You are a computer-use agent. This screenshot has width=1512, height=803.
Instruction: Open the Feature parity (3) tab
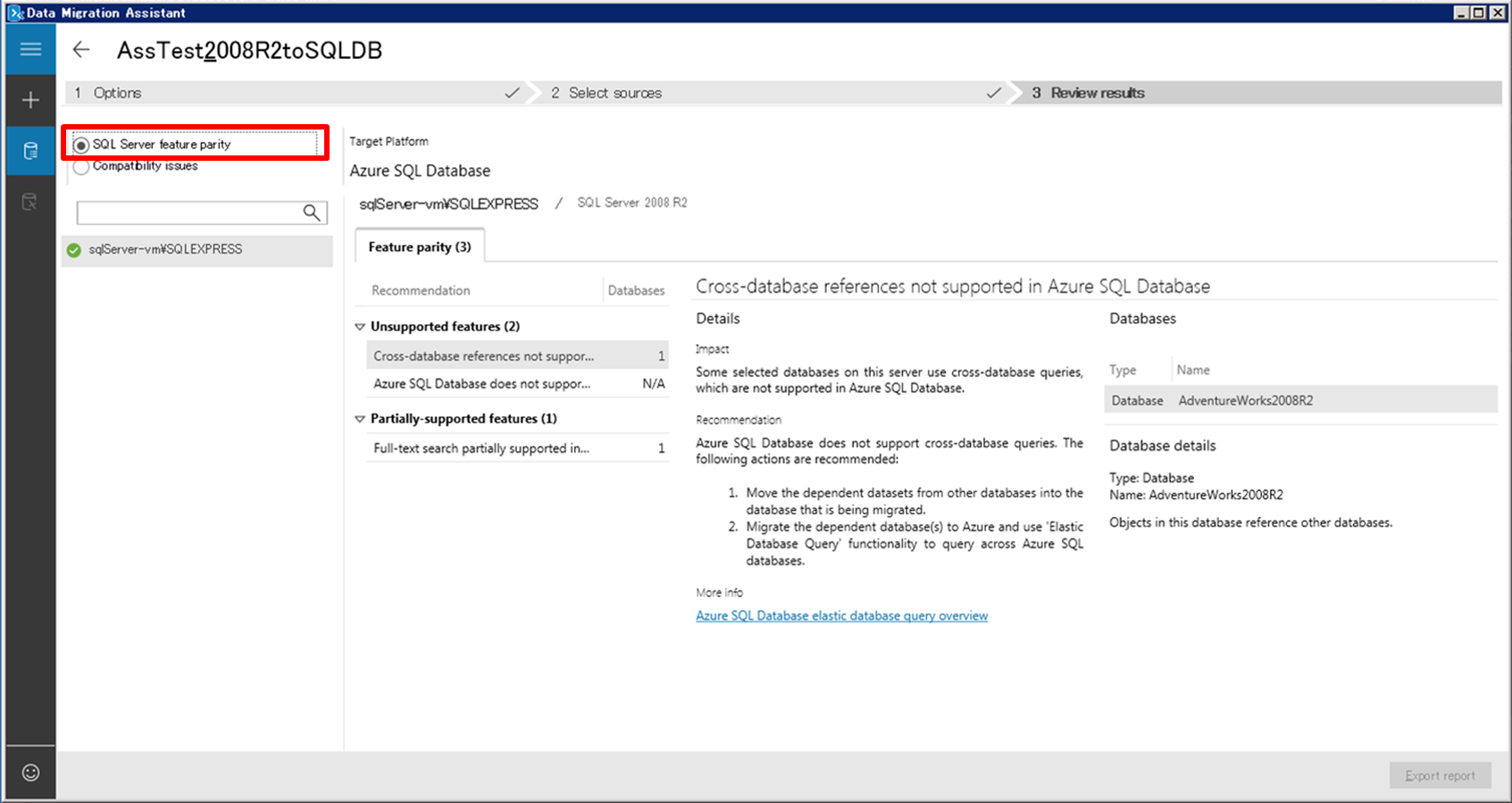pyautogui.click(x=420, y=247)
